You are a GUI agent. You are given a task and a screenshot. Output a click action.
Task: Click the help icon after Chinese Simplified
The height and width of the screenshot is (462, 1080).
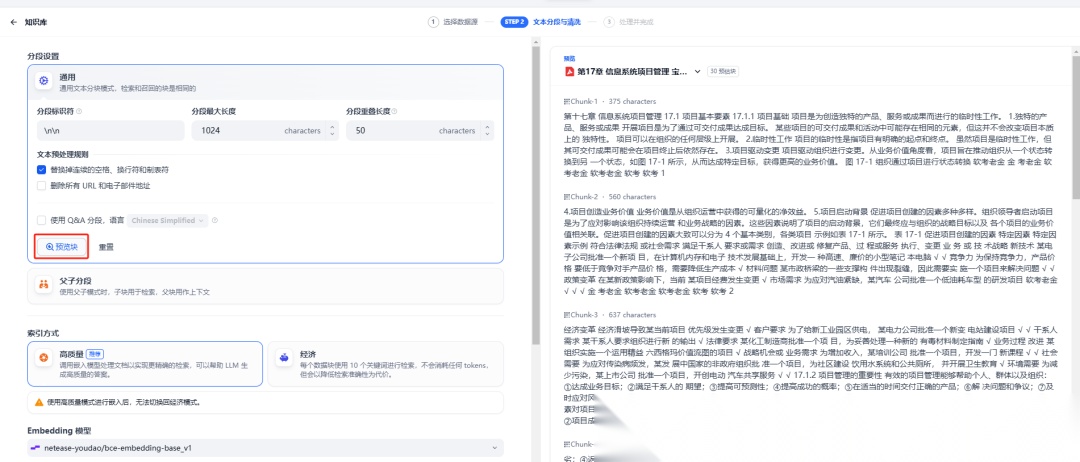pyautogui.click(x=215, y=220)
